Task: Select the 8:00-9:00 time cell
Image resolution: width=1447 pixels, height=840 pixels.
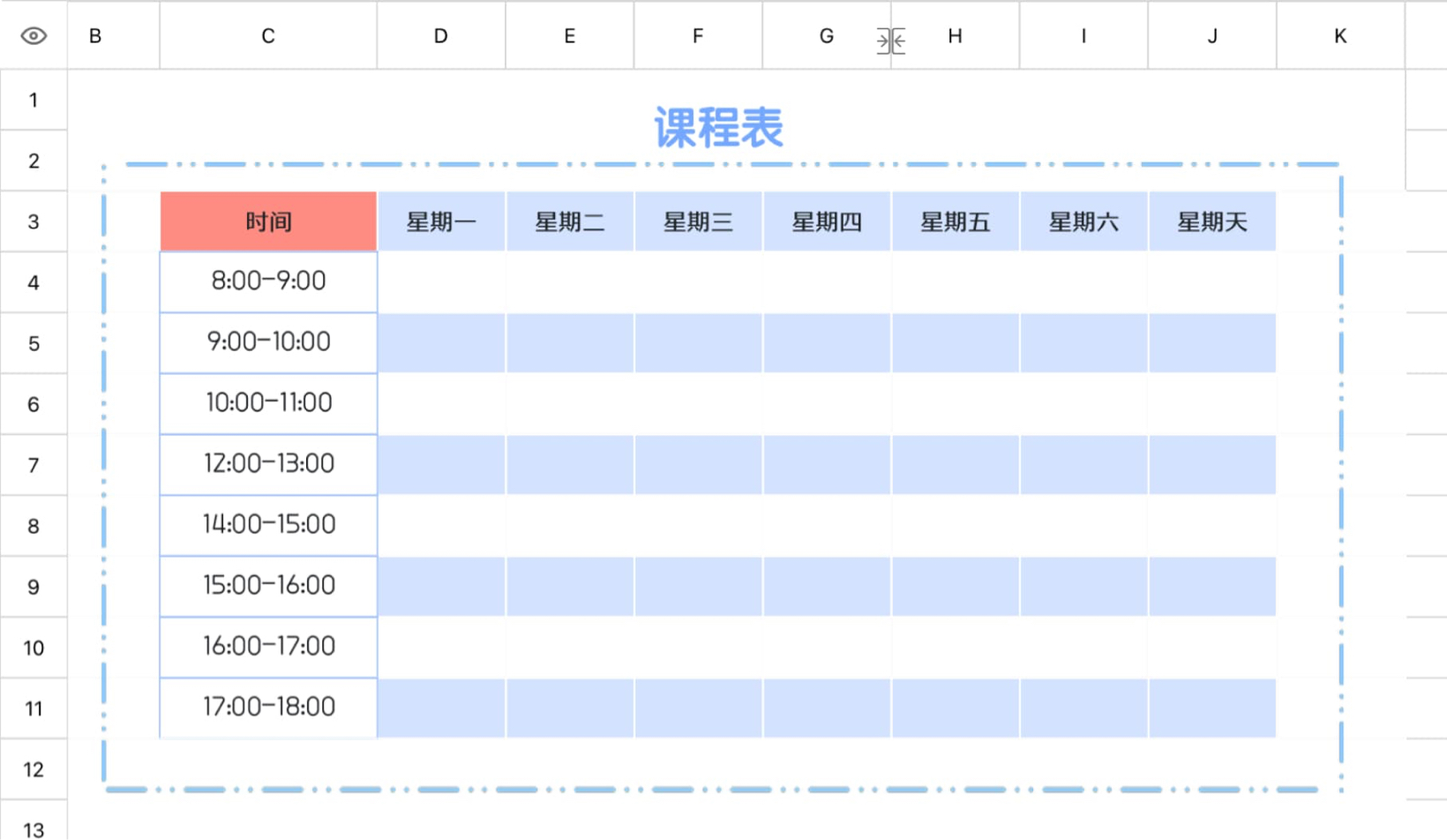Action: (268, 282)
